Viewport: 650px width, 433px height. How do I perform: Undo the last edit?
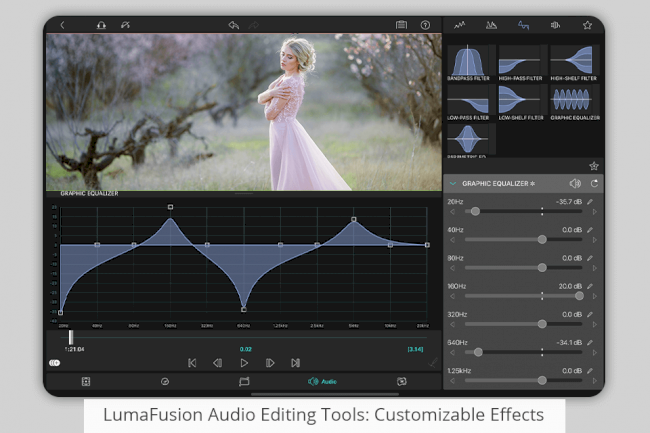pos(233,25)
